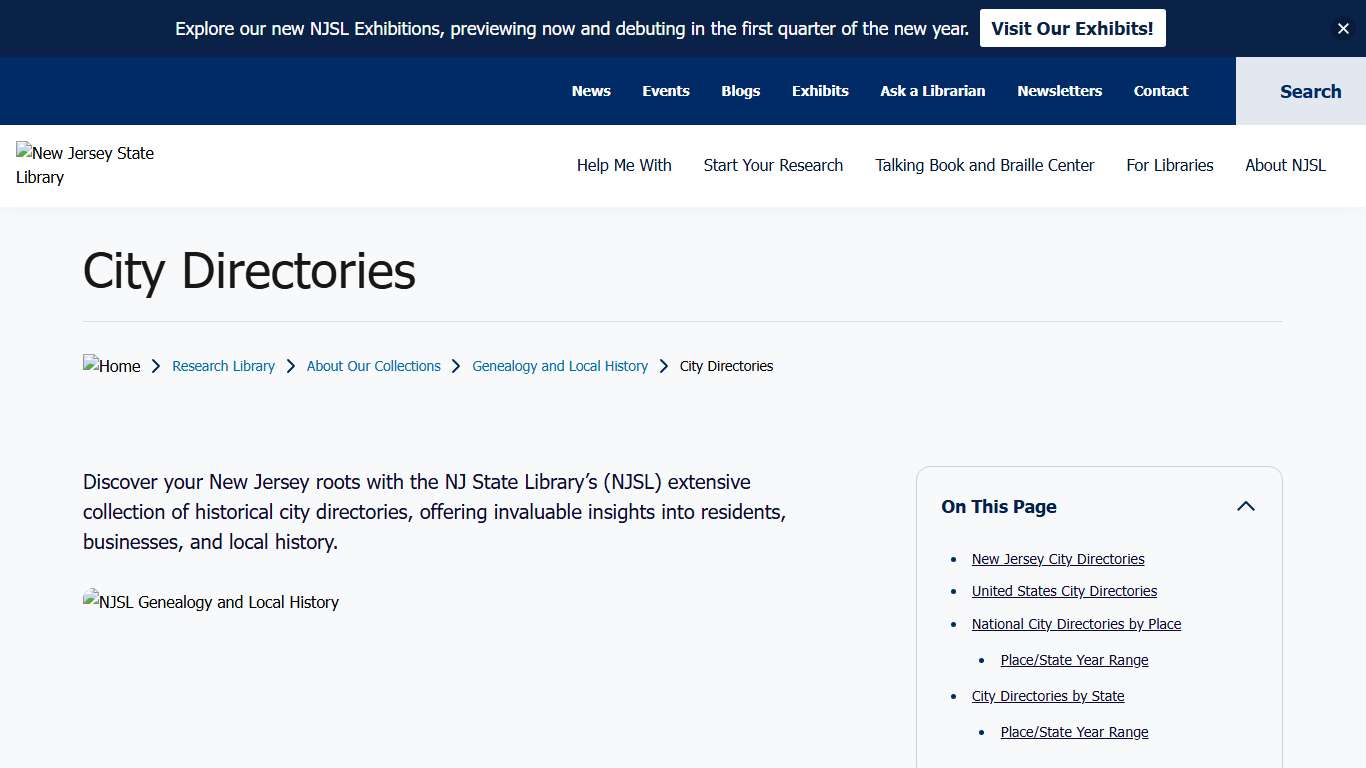
Task: Collapse the On This Page panel
Action: tap(1246, 506)
